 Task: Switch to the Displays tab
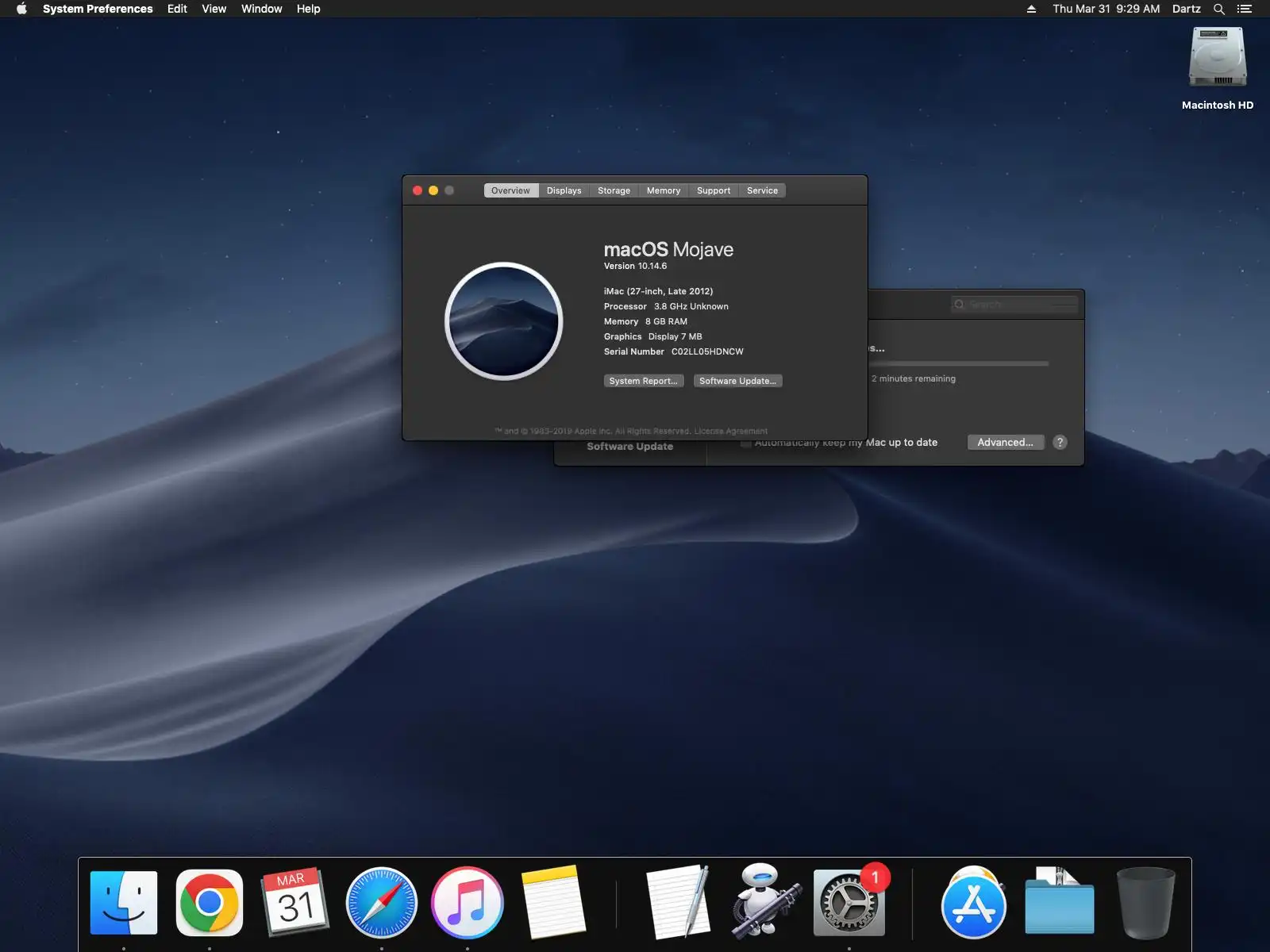click(564, 190)
